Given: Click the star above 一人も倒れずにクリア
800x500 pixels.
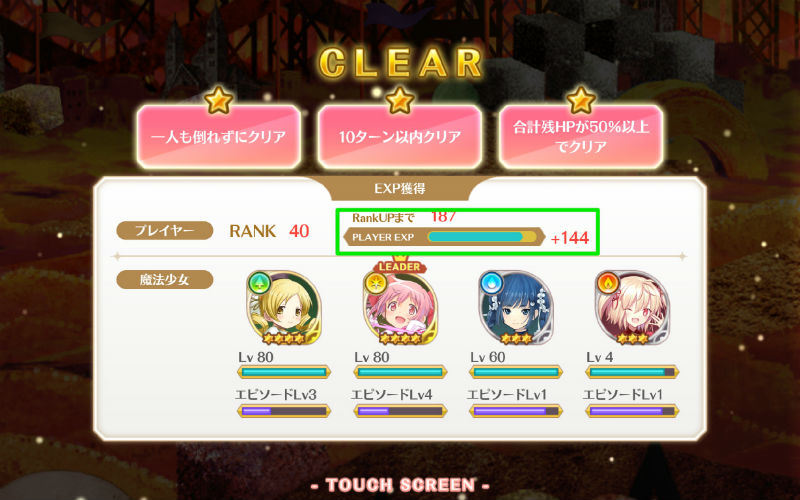Looking at the screenshot, I should point(218,100).
